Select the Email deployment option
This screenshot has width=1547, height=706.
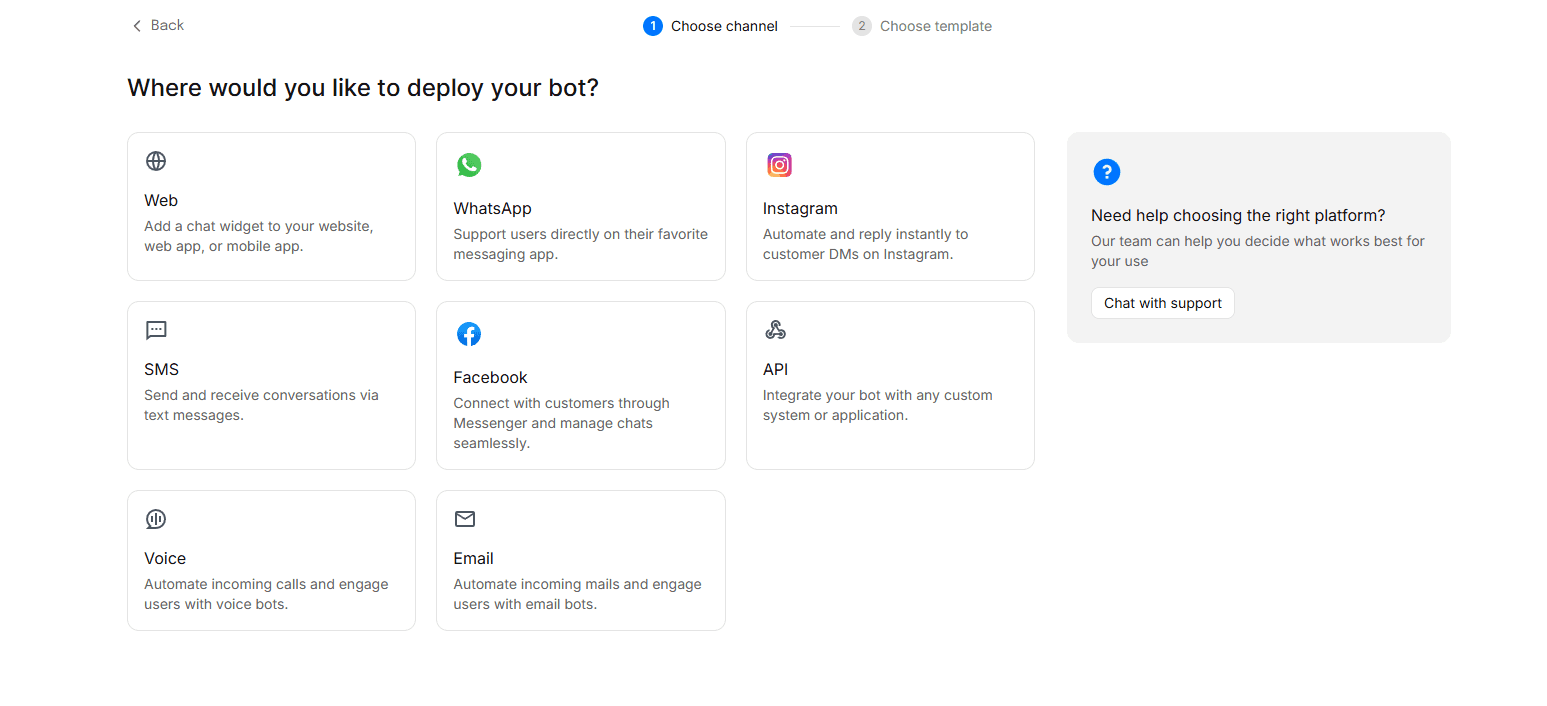pyautogui.click(x=580, y=560)
